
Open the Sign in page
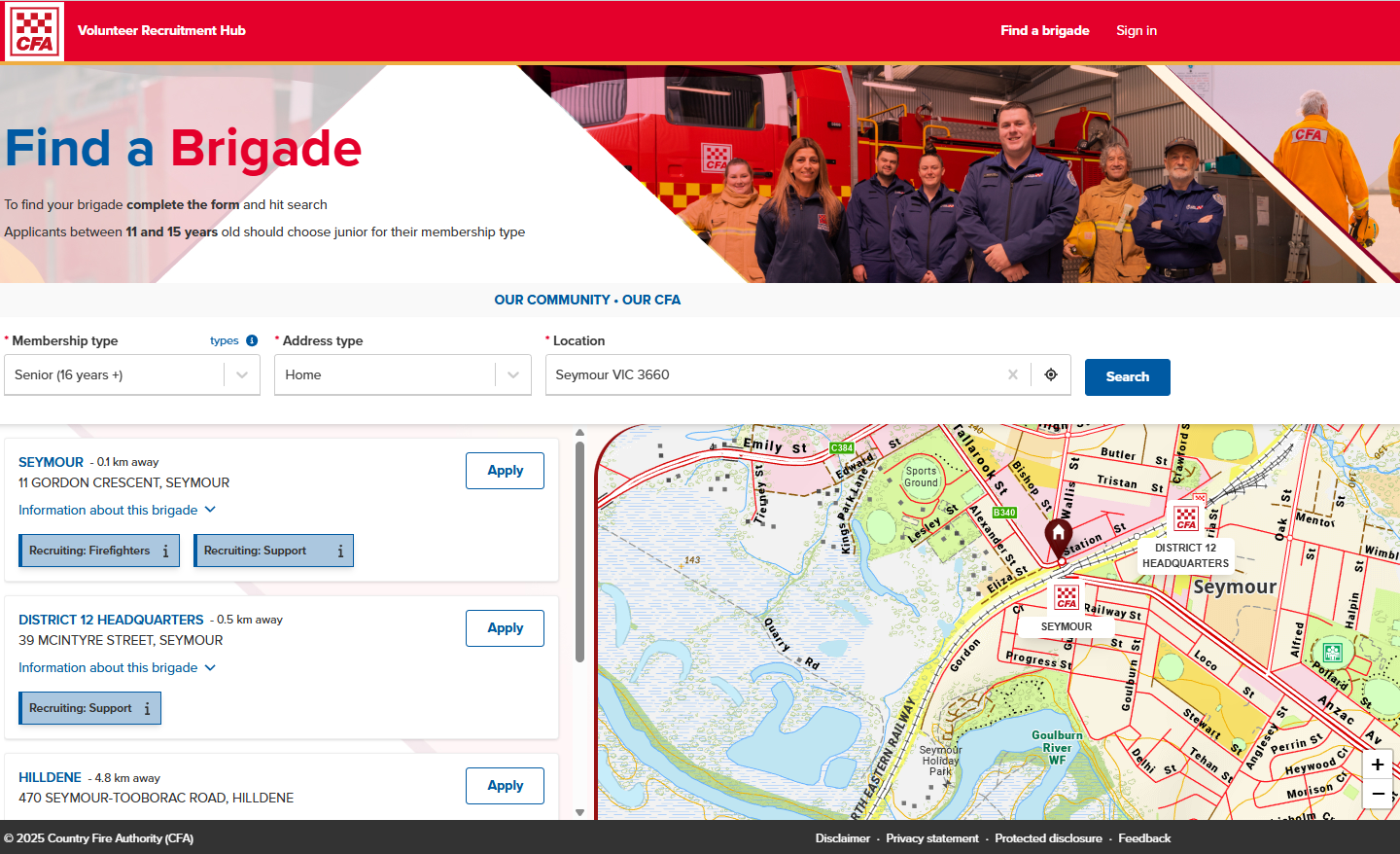click(x=1137, y=30)
